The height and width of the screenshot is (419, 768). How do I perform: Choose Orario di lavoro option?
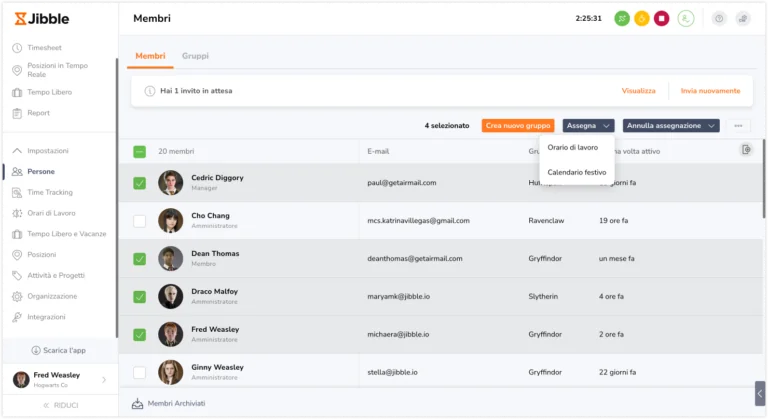tap(573, 147)
